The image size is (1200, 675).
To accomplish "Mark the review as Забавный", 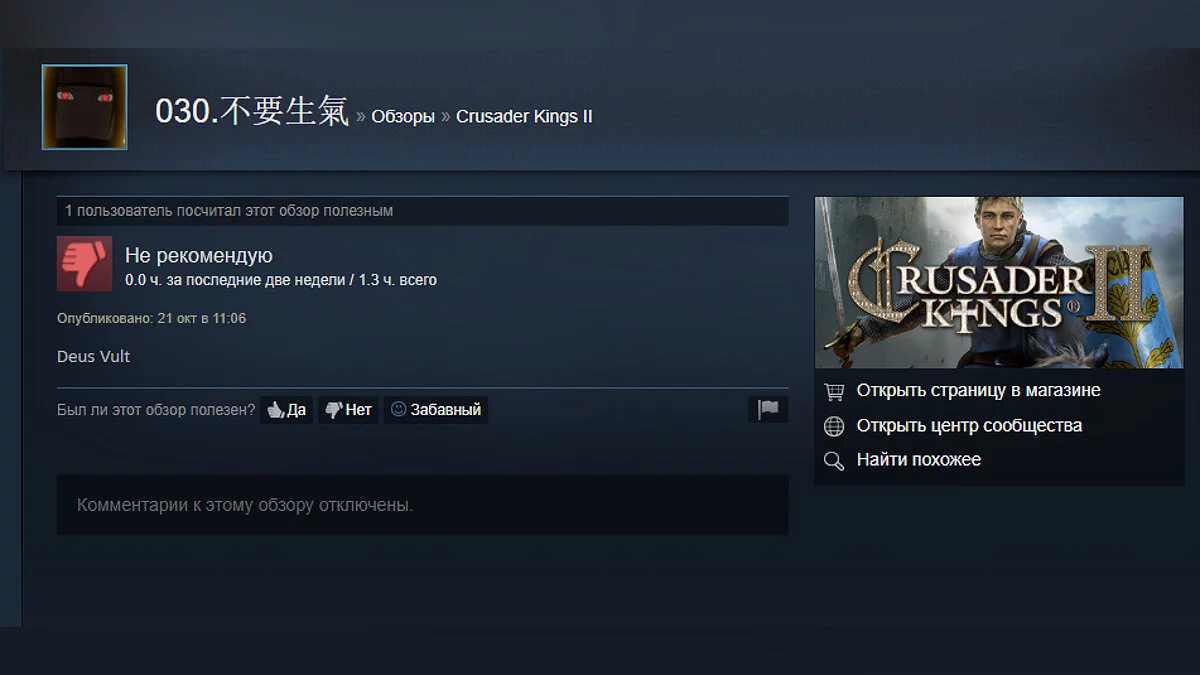I will [x=436, y=410].
